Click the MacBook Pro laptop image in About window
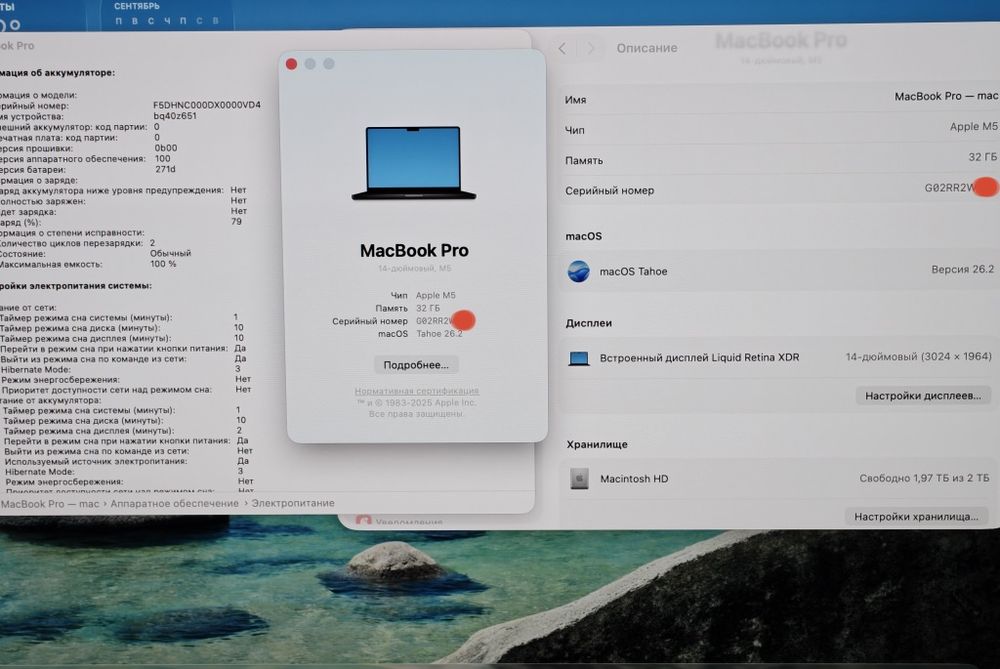Viewport: 1000px width, 669px height. (414, 163)
